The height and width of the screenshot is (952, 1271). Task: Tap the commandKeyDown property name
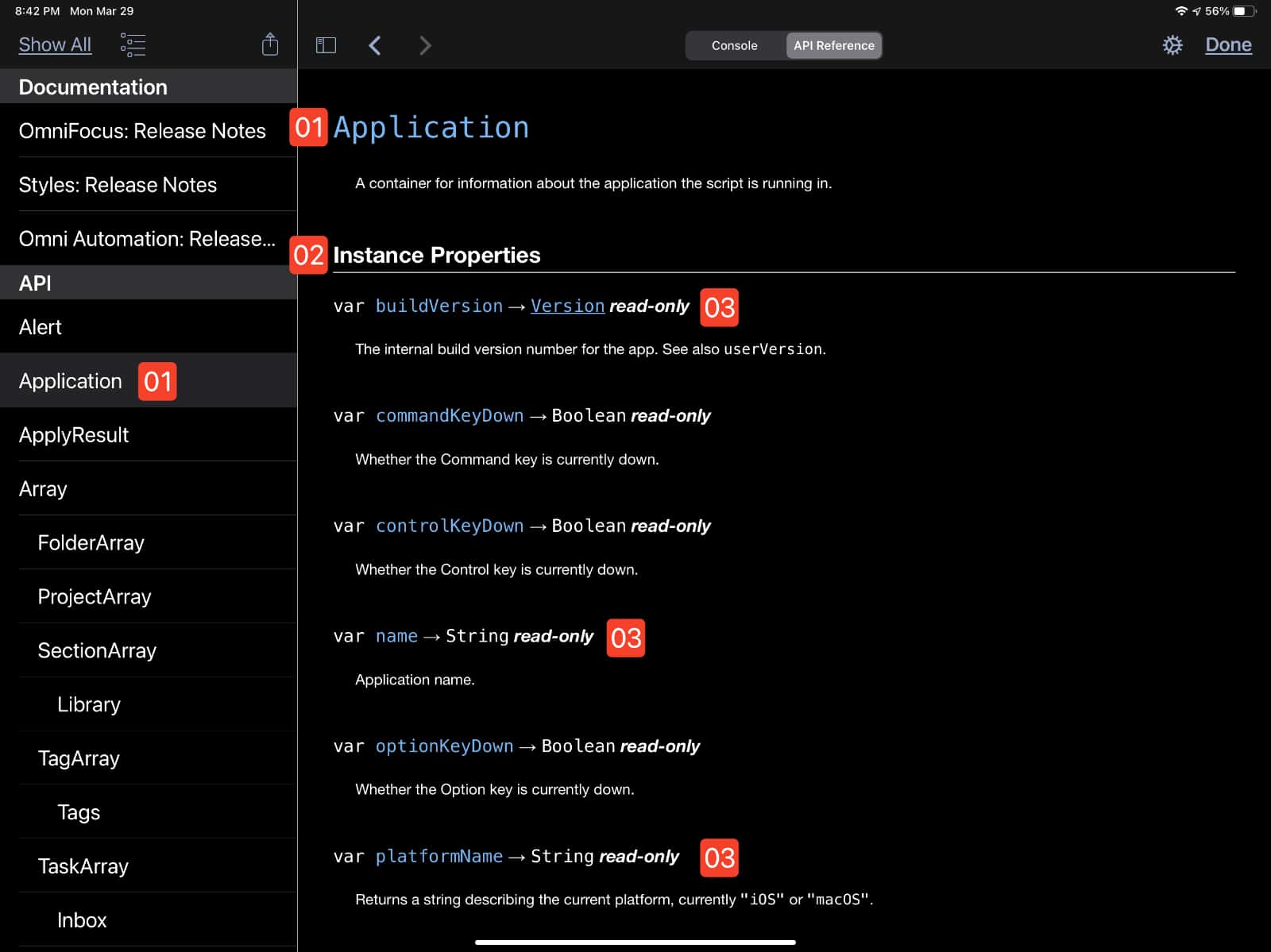(x=450, y=415)
